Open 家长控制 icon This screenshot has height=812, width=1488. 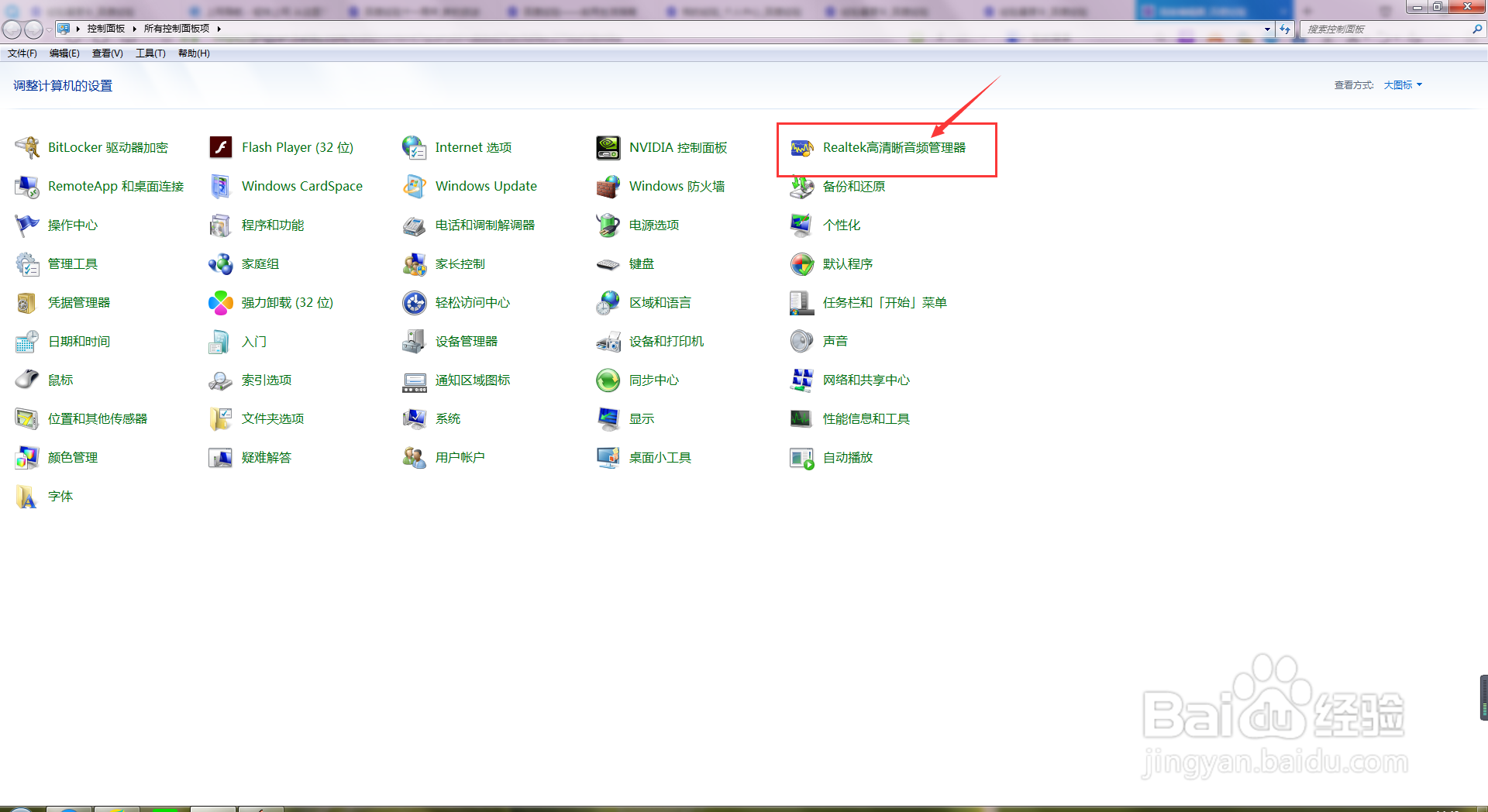(x=415, y=263)
